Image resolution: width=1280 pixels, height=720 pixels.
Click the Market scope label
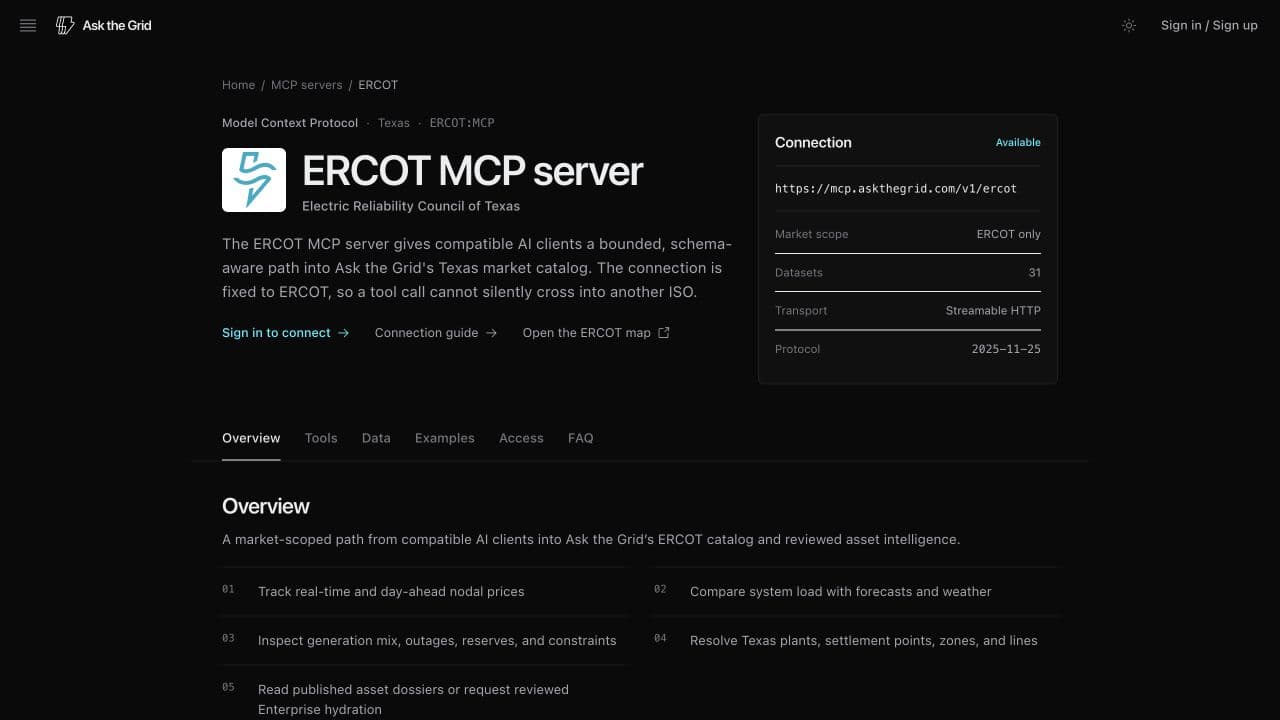coord(811,234)
